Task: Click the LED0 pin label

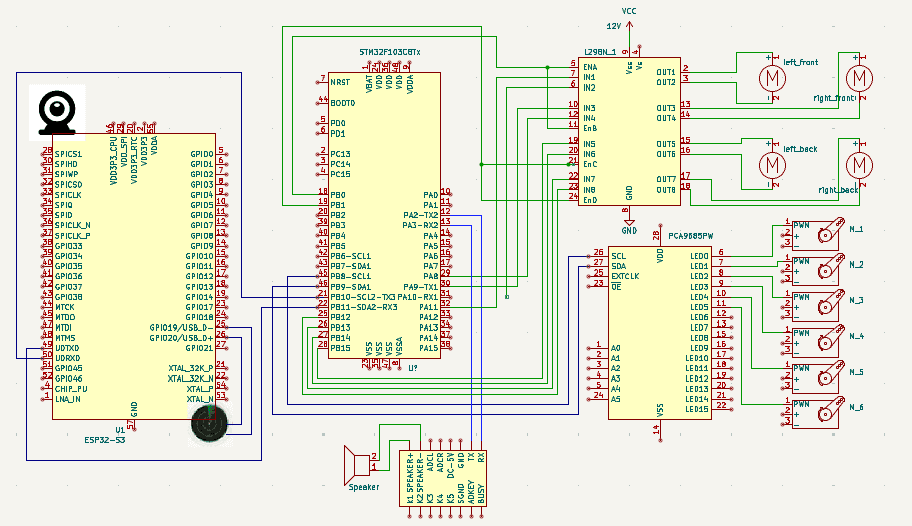Action: [x=699, y=256]
